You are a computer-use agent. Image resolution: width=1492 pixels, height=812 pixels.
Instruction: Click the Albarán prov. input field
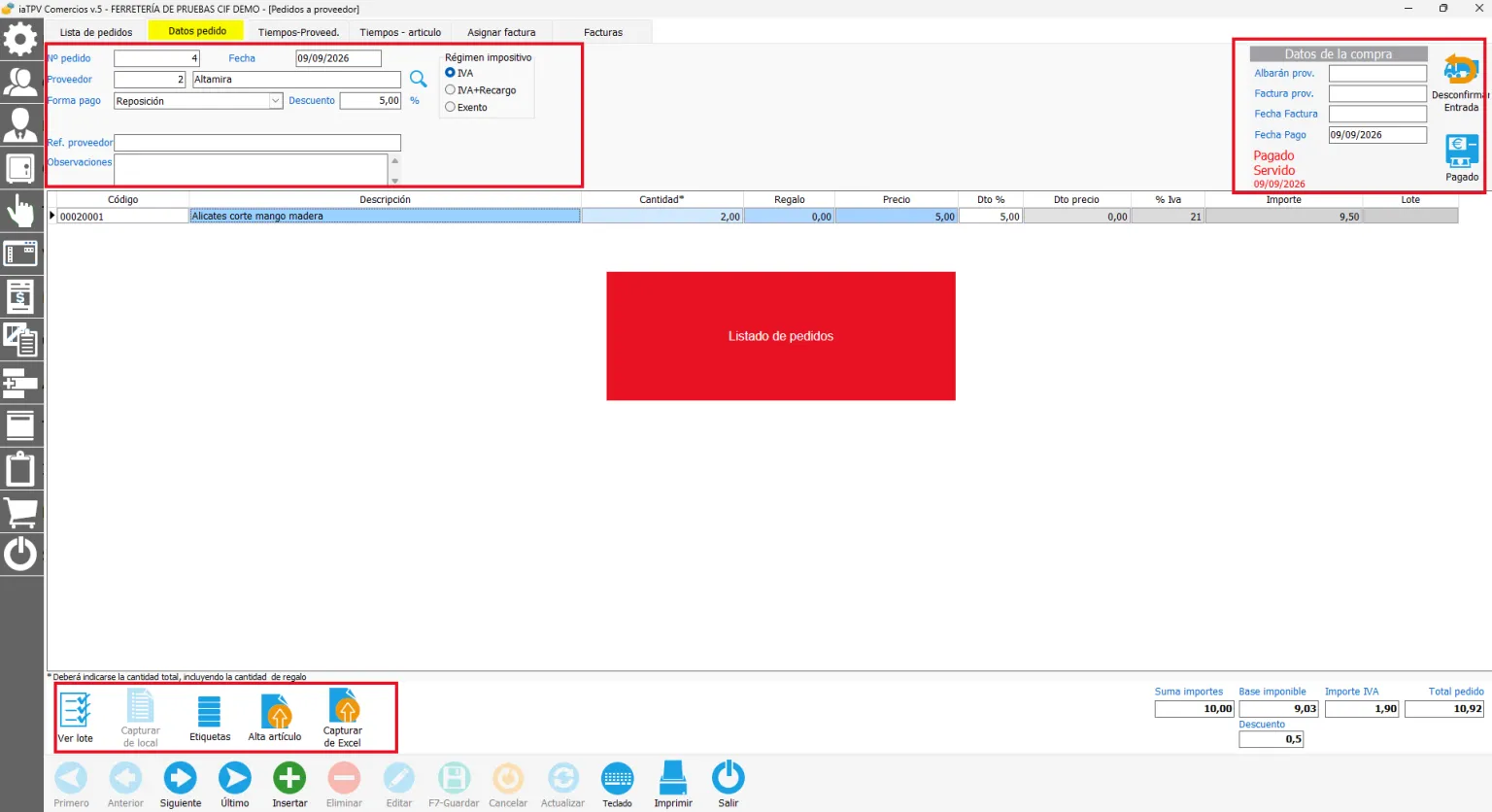pos(1377,73)
